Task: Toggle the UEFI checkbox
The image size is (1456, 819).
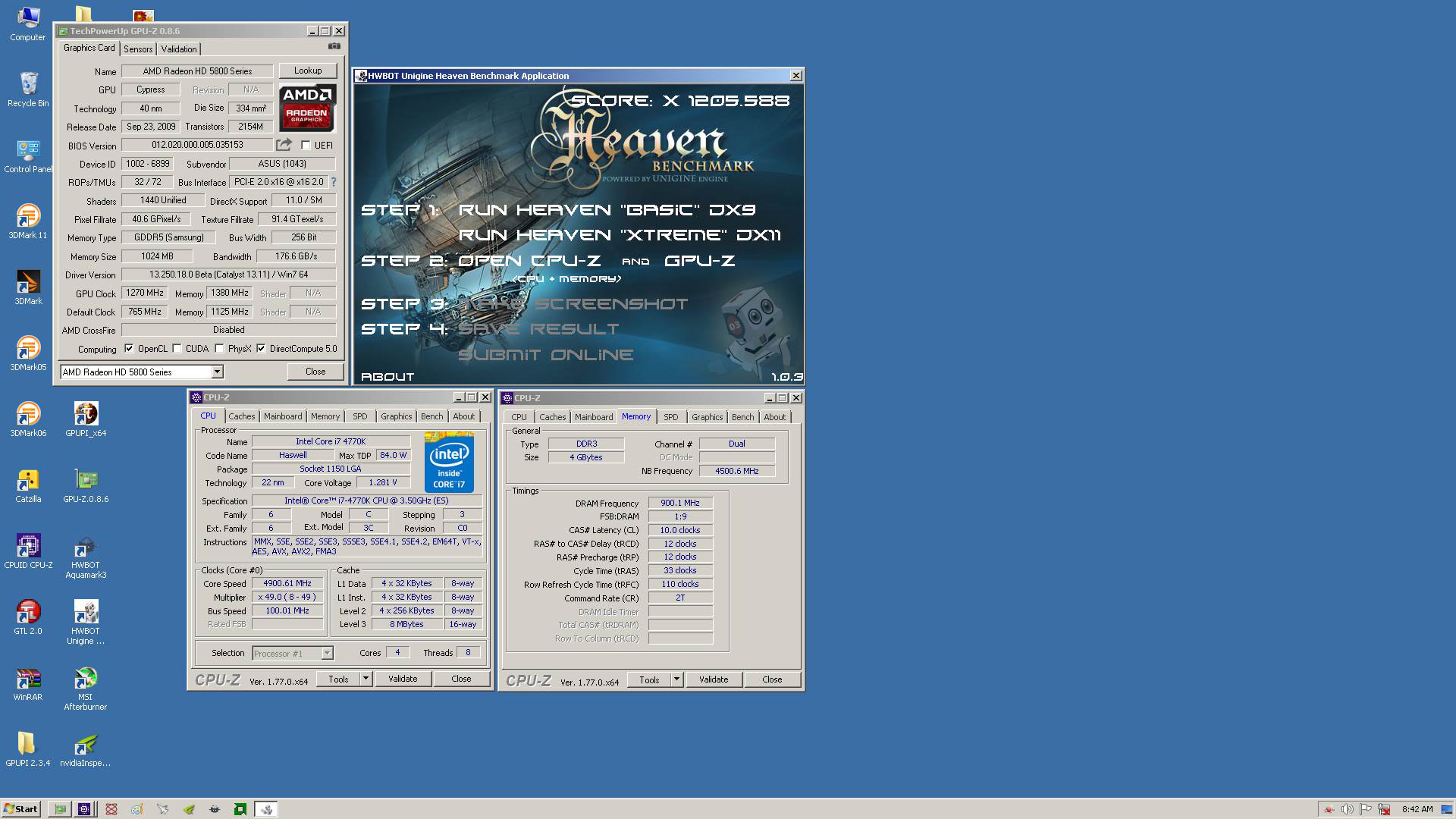Action: [306, 146]
